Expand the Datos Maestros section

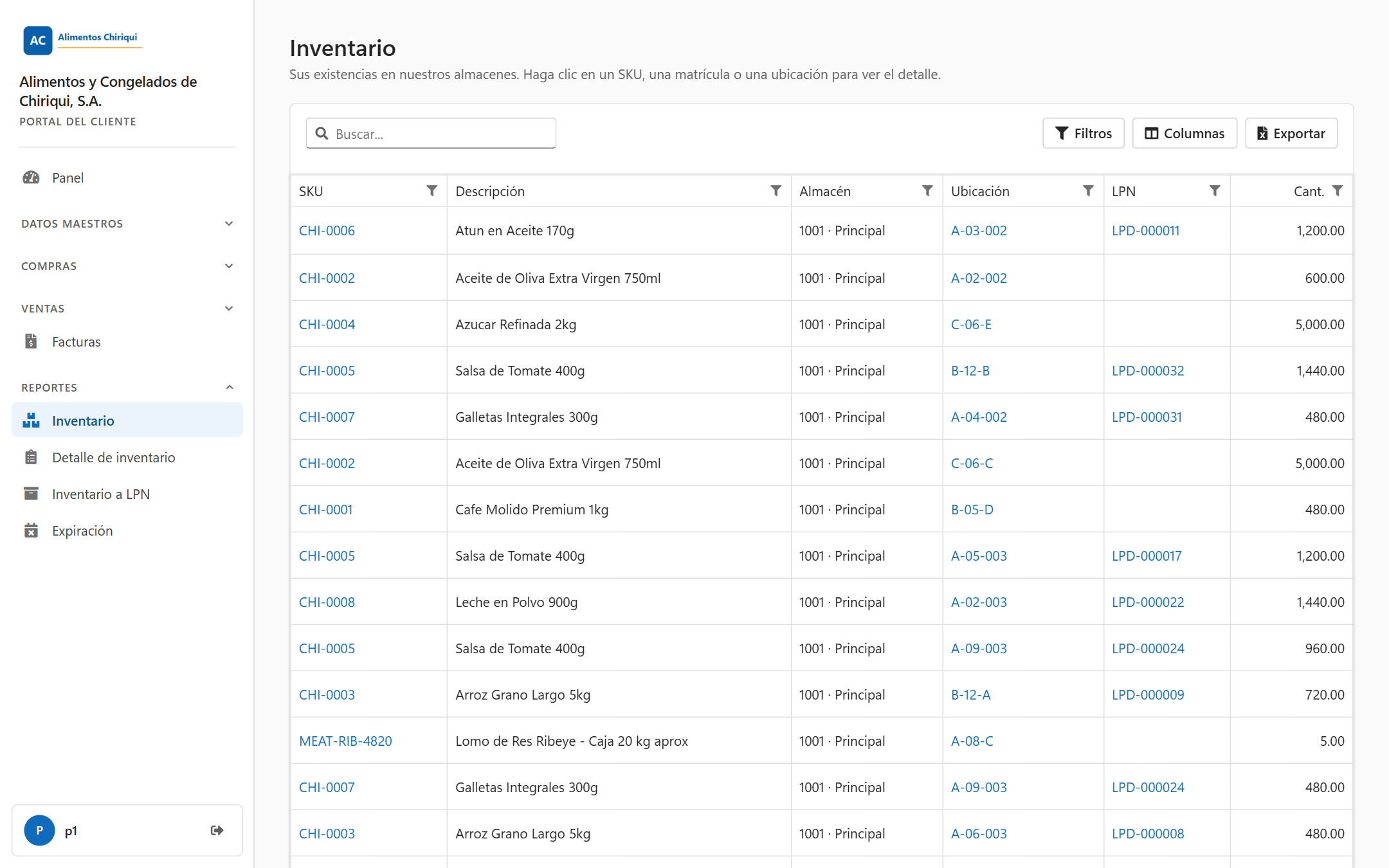(x=127, y=224)
